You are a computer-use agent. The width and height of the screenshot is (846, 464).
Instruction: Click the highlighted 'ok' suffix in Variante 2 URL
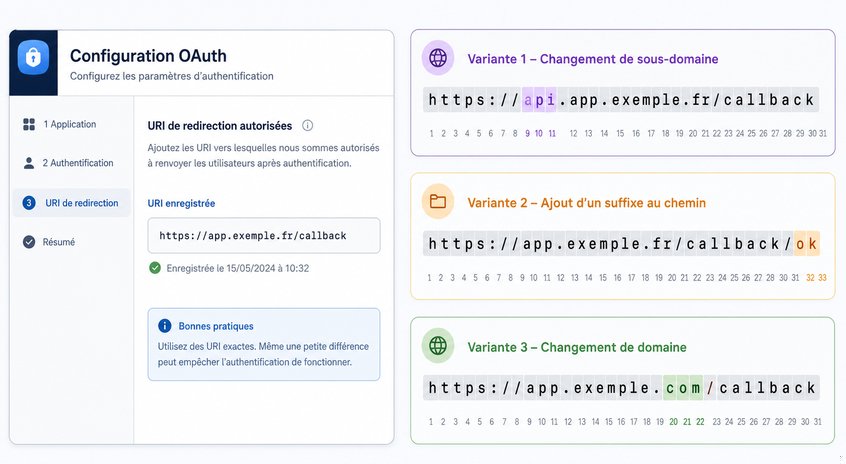pos(807,244)
